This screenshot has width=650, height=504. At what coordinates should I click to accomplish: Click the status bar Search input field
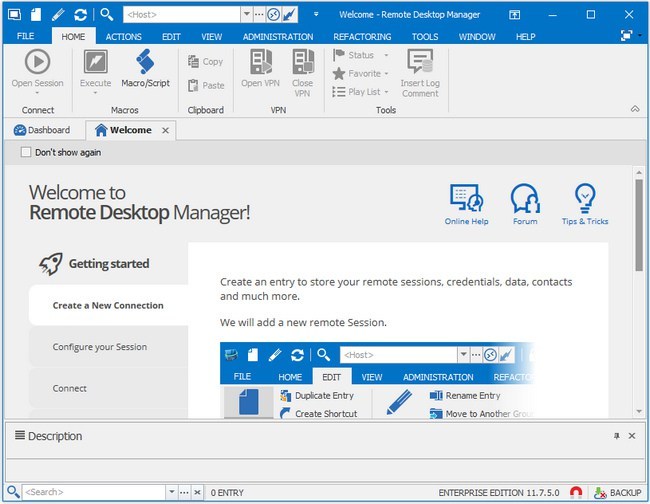coord(94,492)
